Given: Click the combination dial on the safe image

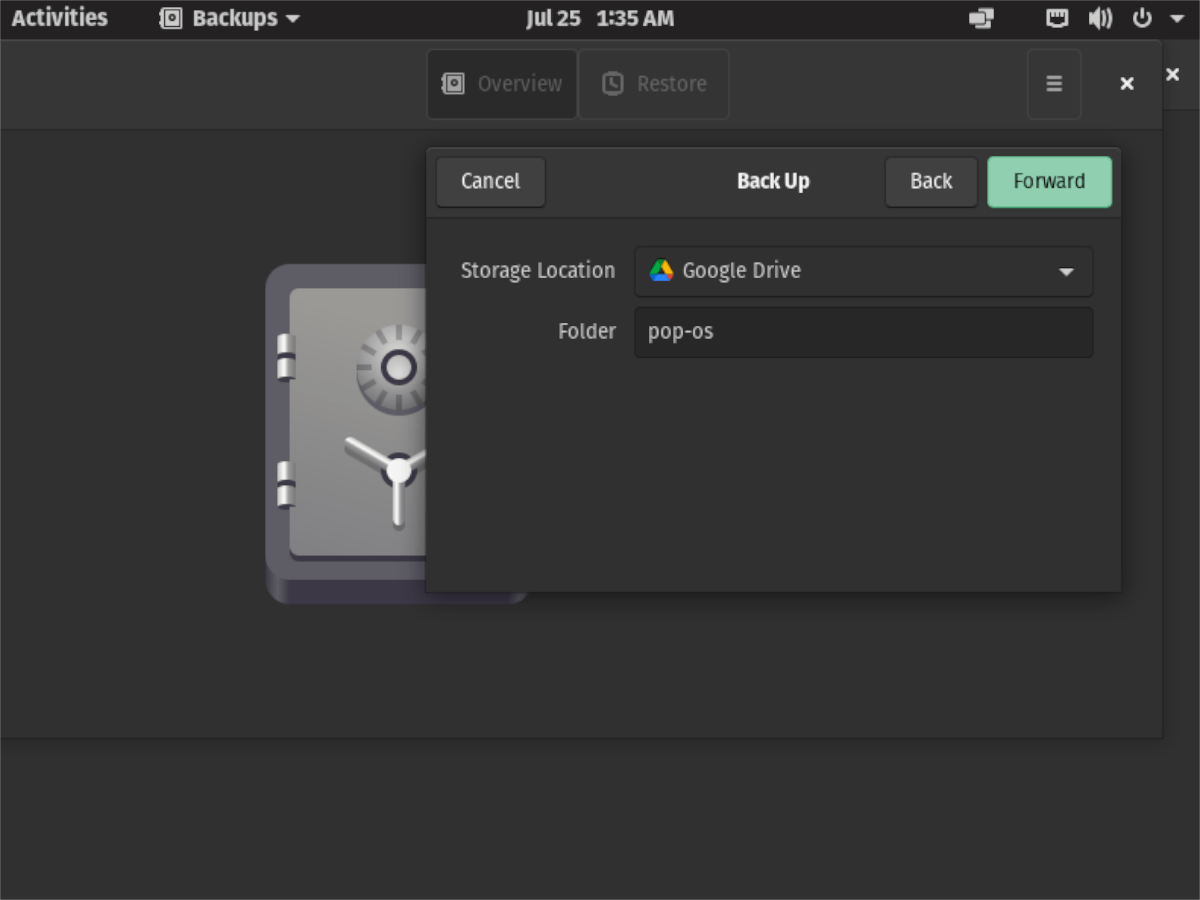Looking at the screenshot, I should click(x=397, y=368).
